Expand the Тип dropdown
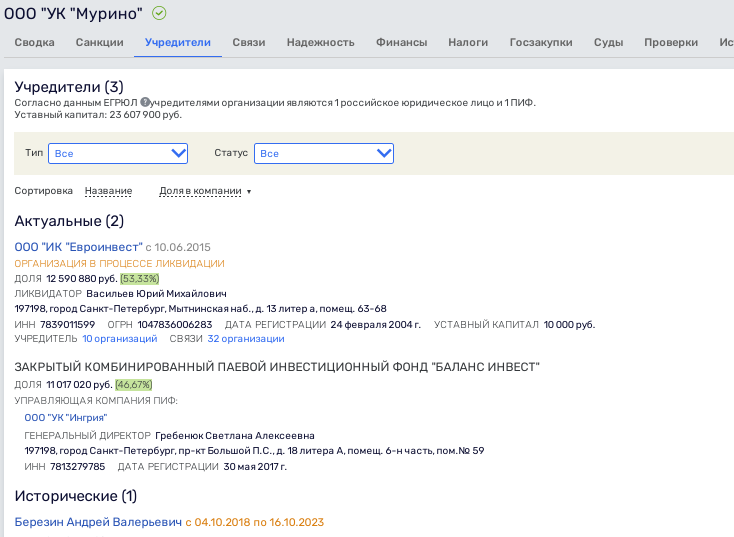This screenshot has width=734, height=537. click(x=118, y=154)
